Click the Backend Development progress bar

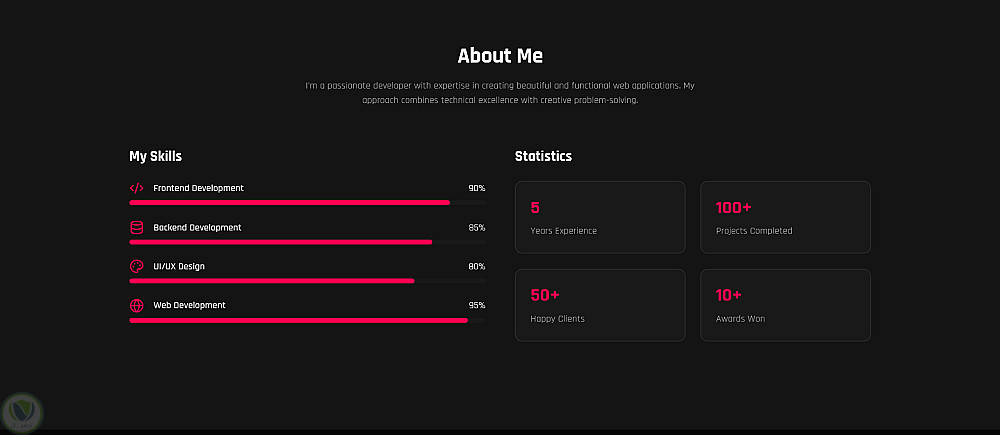307,241
